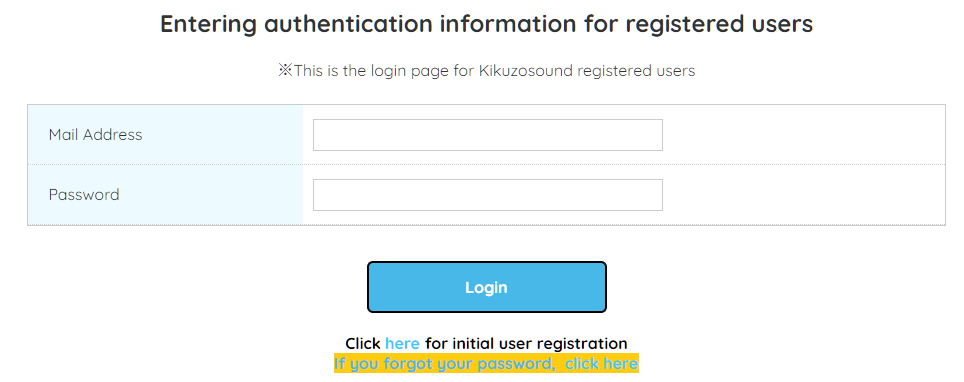Click the 'for initial user registration' sentence
Viewport: 964px width, 382px height.
pos(526,343)
